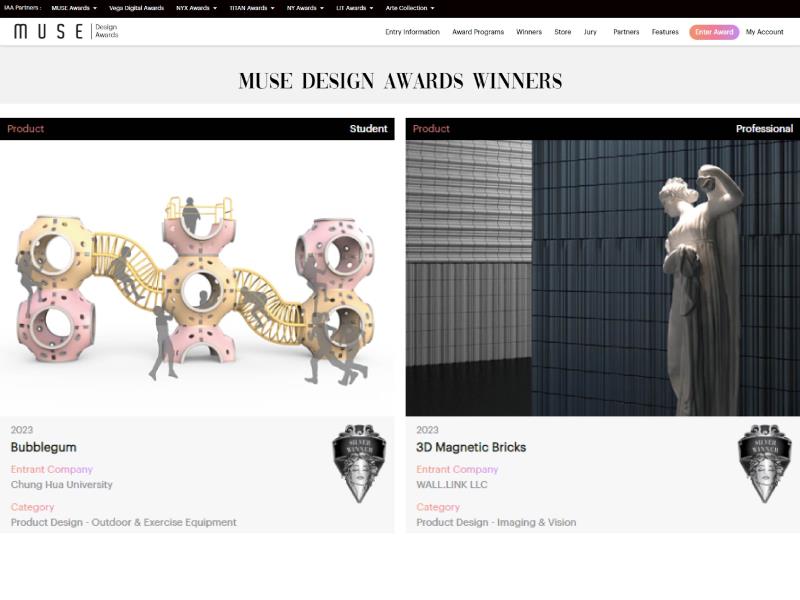Click the Category label under WALL.LINK LLC

[438, 507]
